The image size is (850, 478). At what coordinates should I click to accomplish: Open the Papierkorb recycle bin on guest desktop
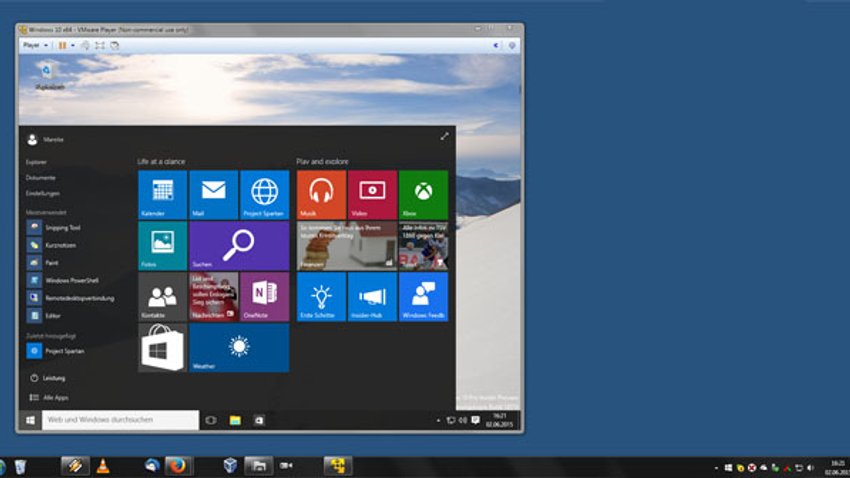[48, 76]
